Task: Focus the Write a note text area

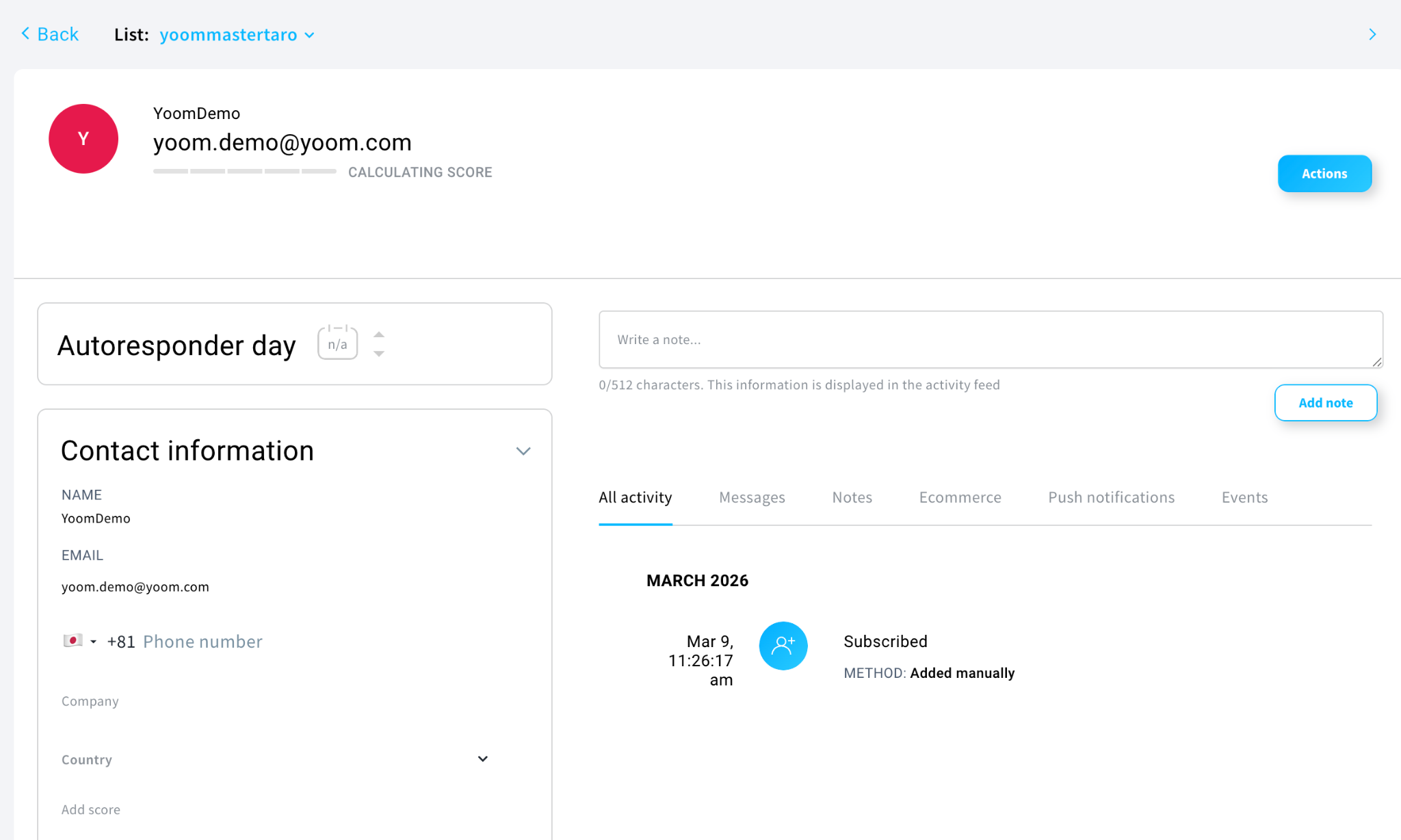Action: click(x=990, y=340)
